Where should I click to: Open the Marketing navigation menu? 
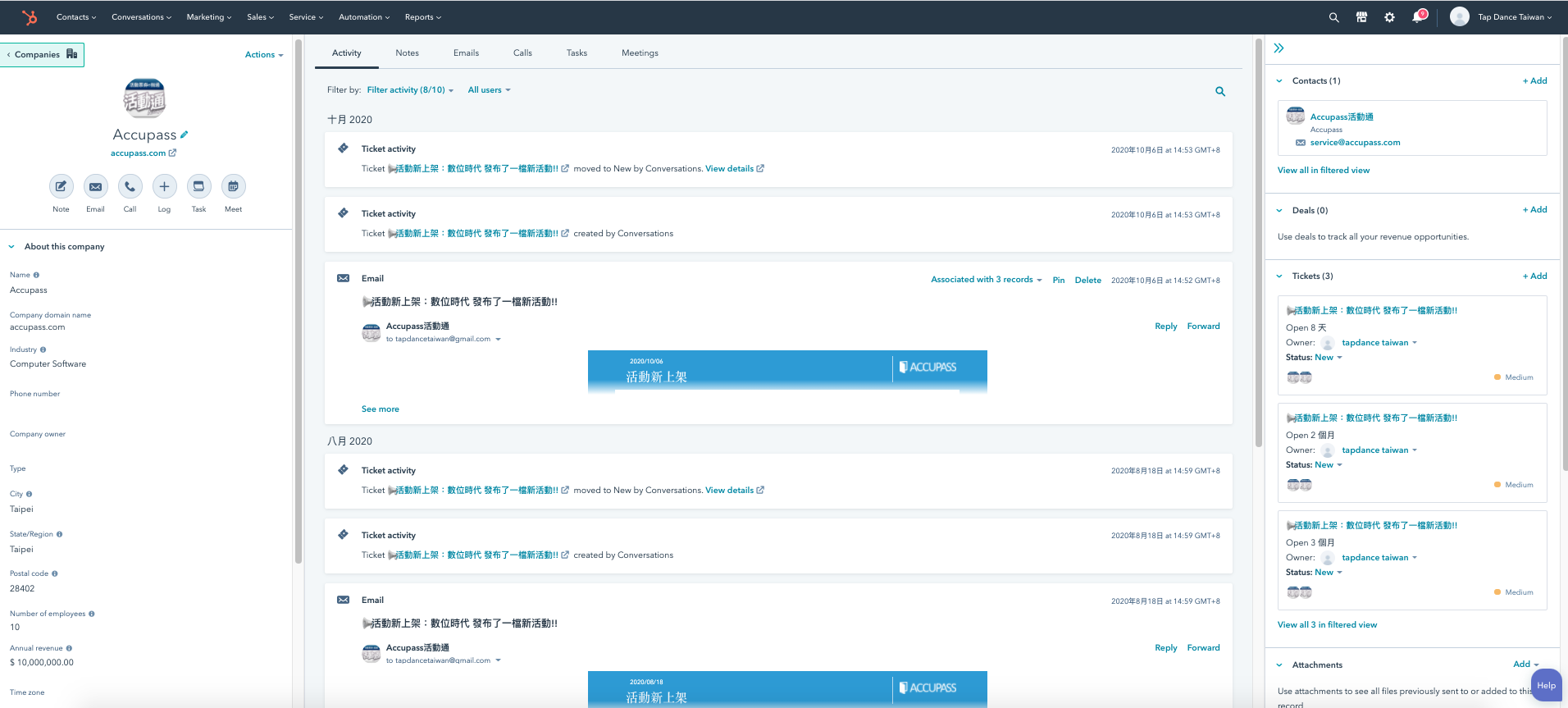[208, 17]
